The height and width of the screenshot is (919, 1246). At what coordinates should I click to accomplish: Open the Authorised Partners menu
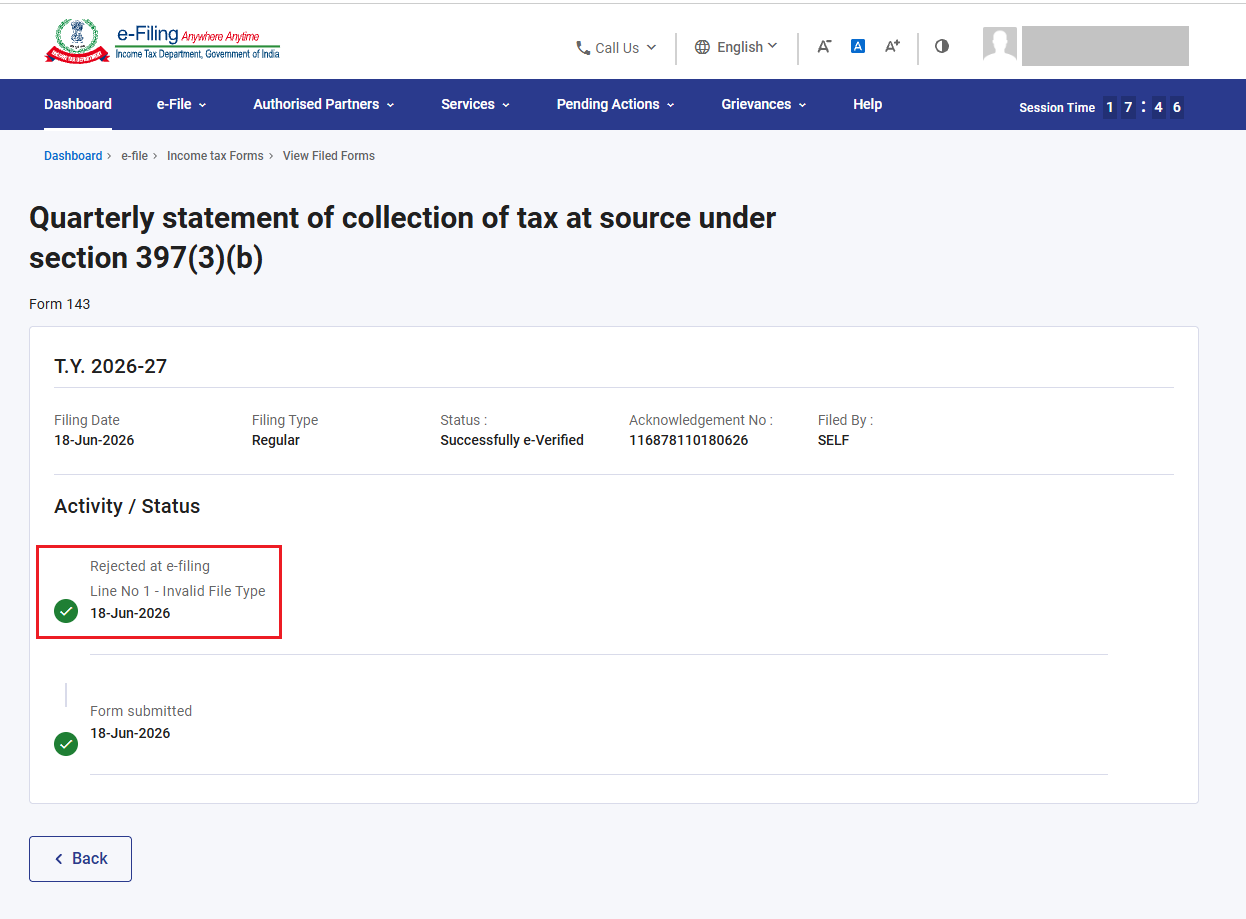point(324,104)
